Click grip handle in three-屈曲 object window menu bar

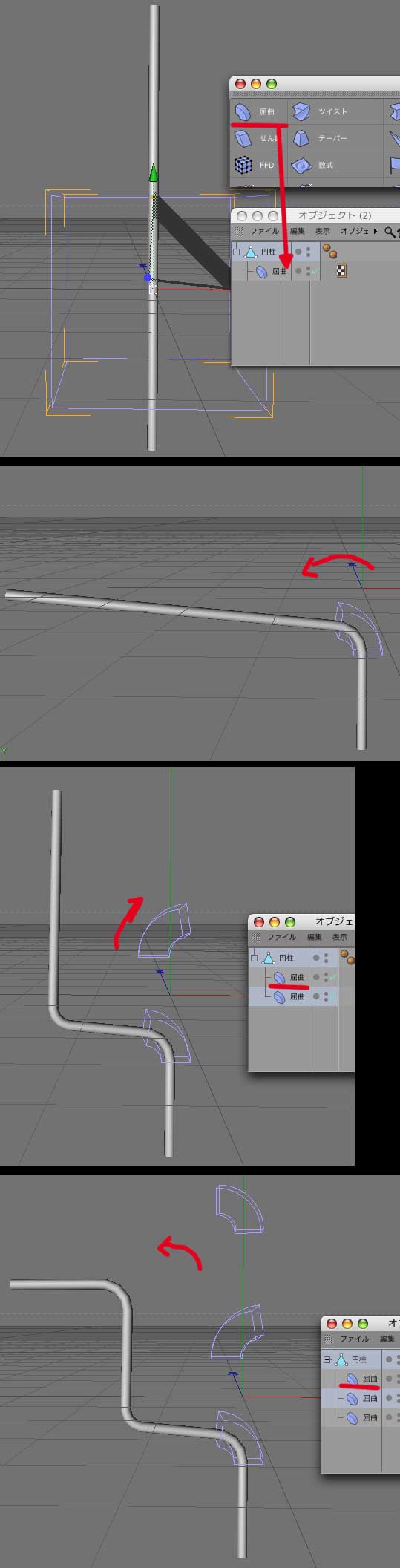coord(329,1339)
